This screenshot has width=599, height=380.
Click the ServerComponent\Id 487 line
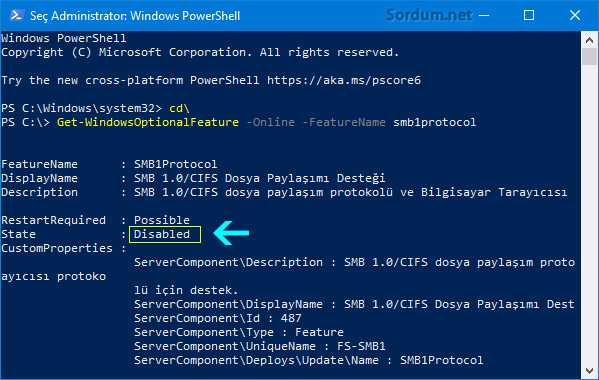click(x=218, y=318)
